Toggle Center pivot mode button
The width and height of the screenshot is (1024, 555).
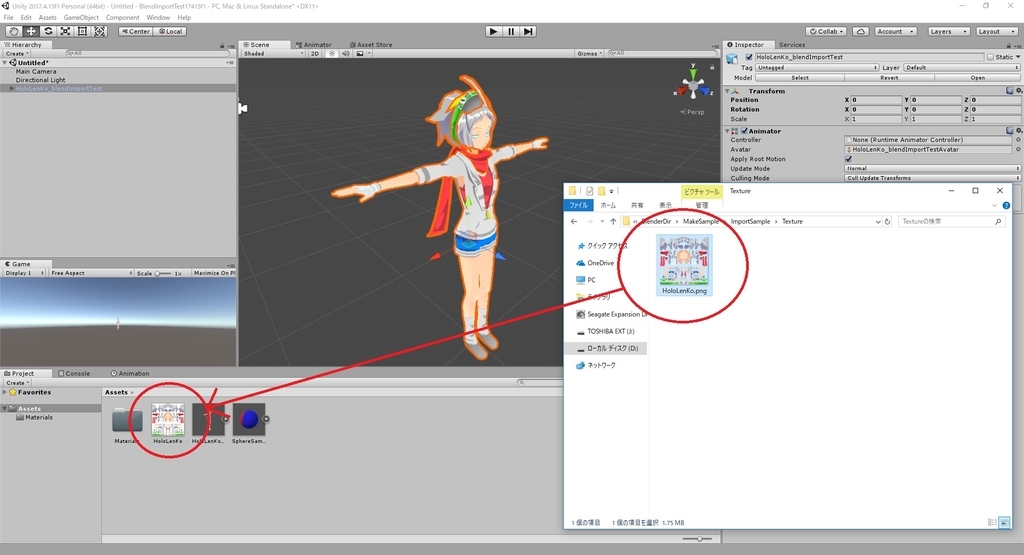[x=136, y=31]
